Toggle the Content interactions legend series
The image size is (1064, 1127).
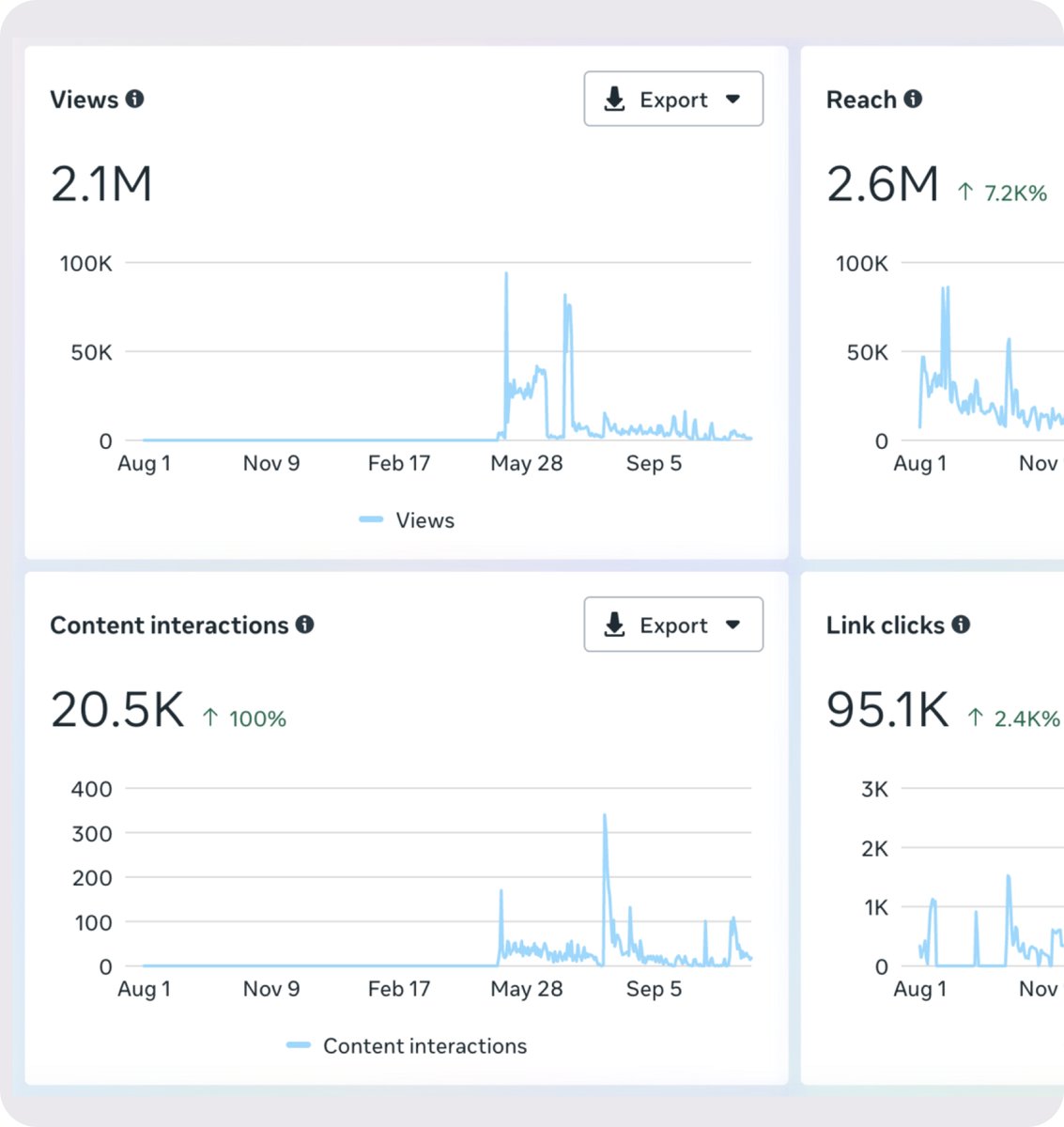407,1045
